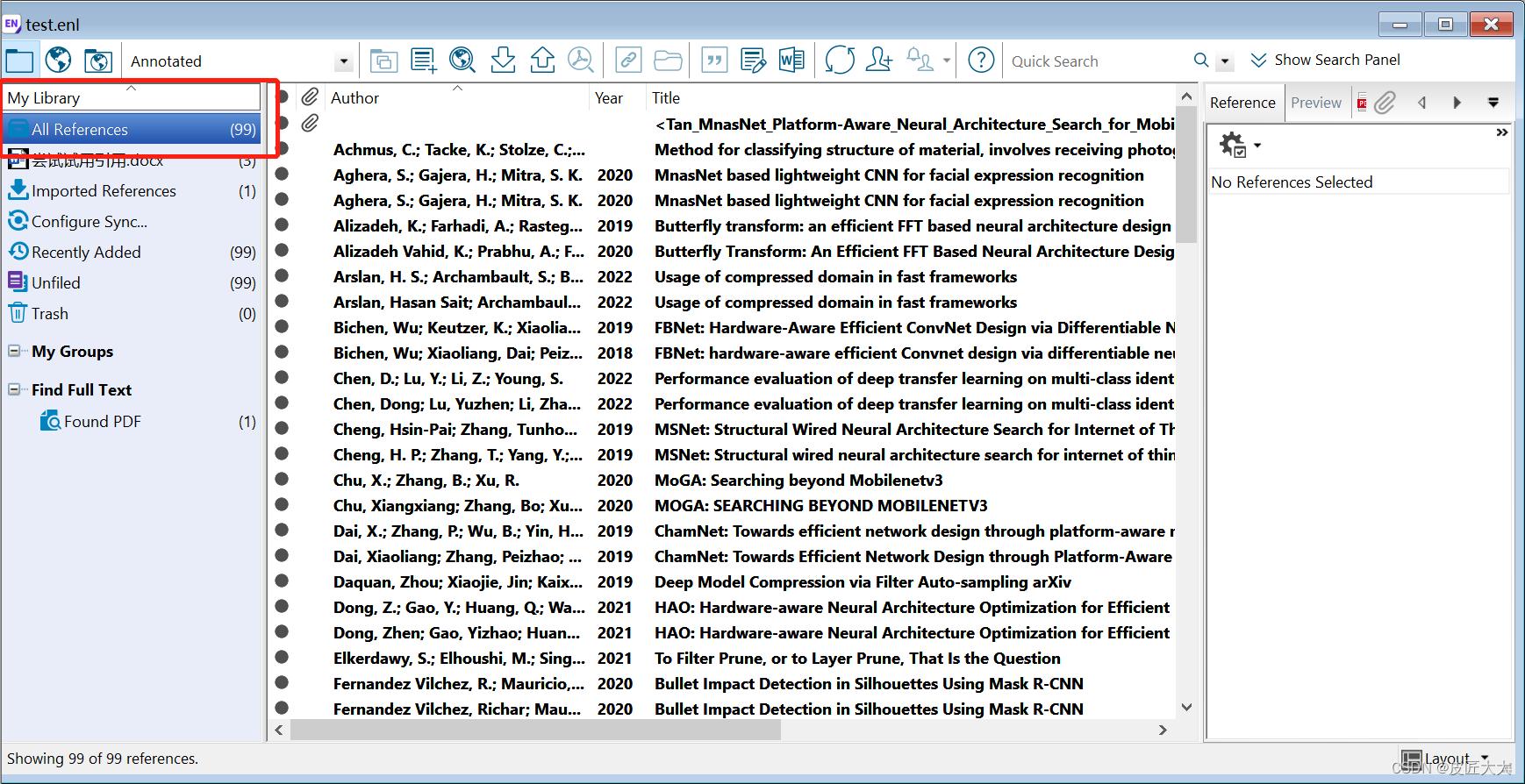Viewport: 1525px width, 784px height.
Task: Go to Word Processor via Word icon
Action: [791, 61]
